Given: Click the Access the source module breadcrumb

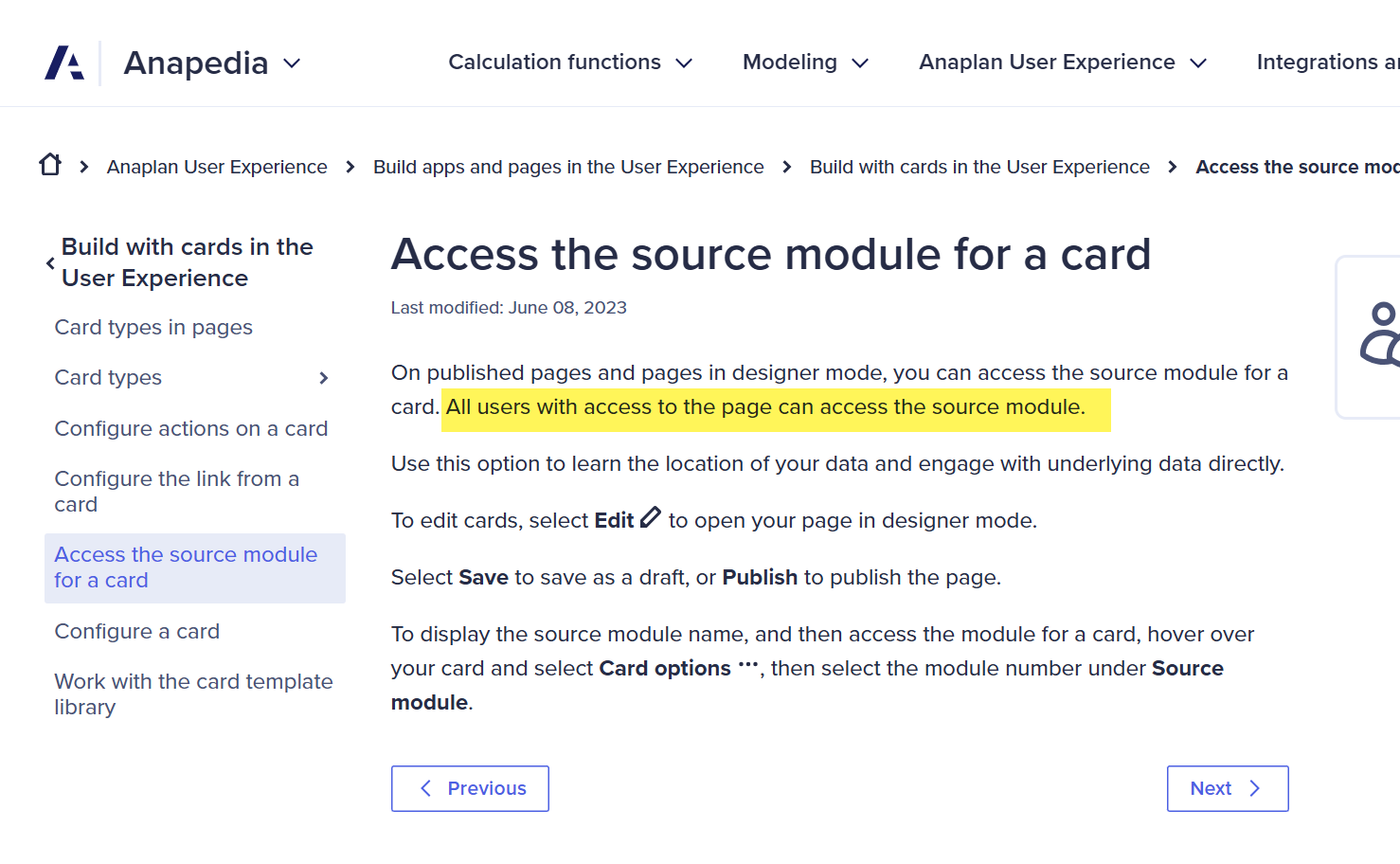Looking at the screenshot, I should 1298,167.
